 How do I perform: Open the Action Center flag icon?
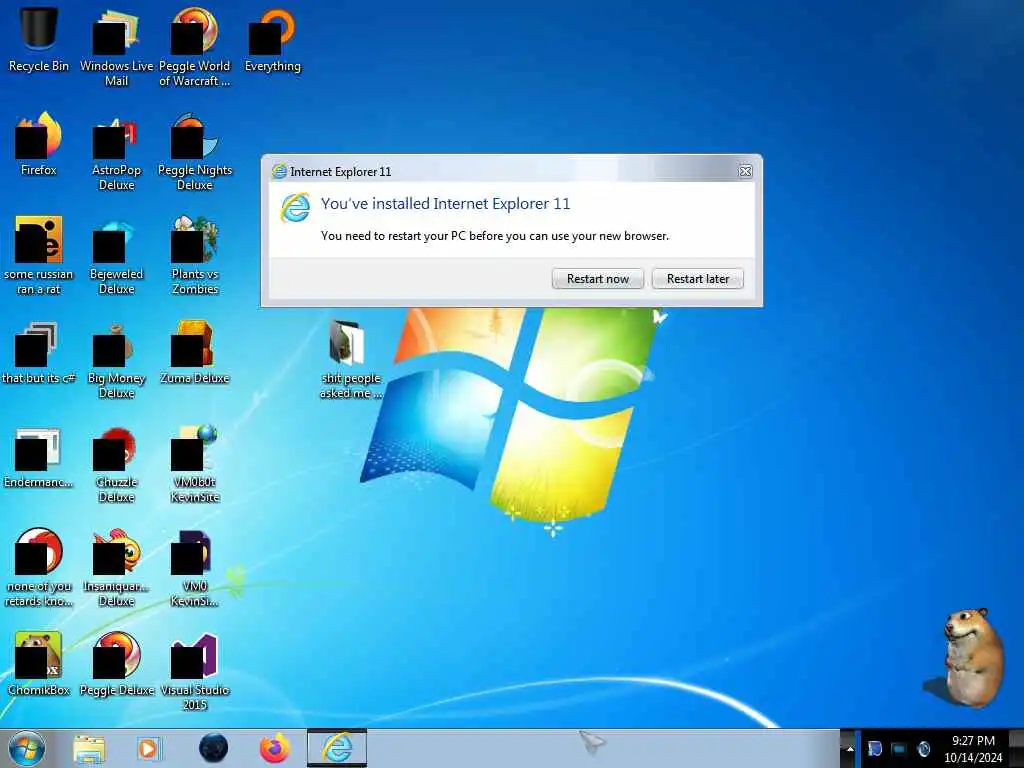875,749
